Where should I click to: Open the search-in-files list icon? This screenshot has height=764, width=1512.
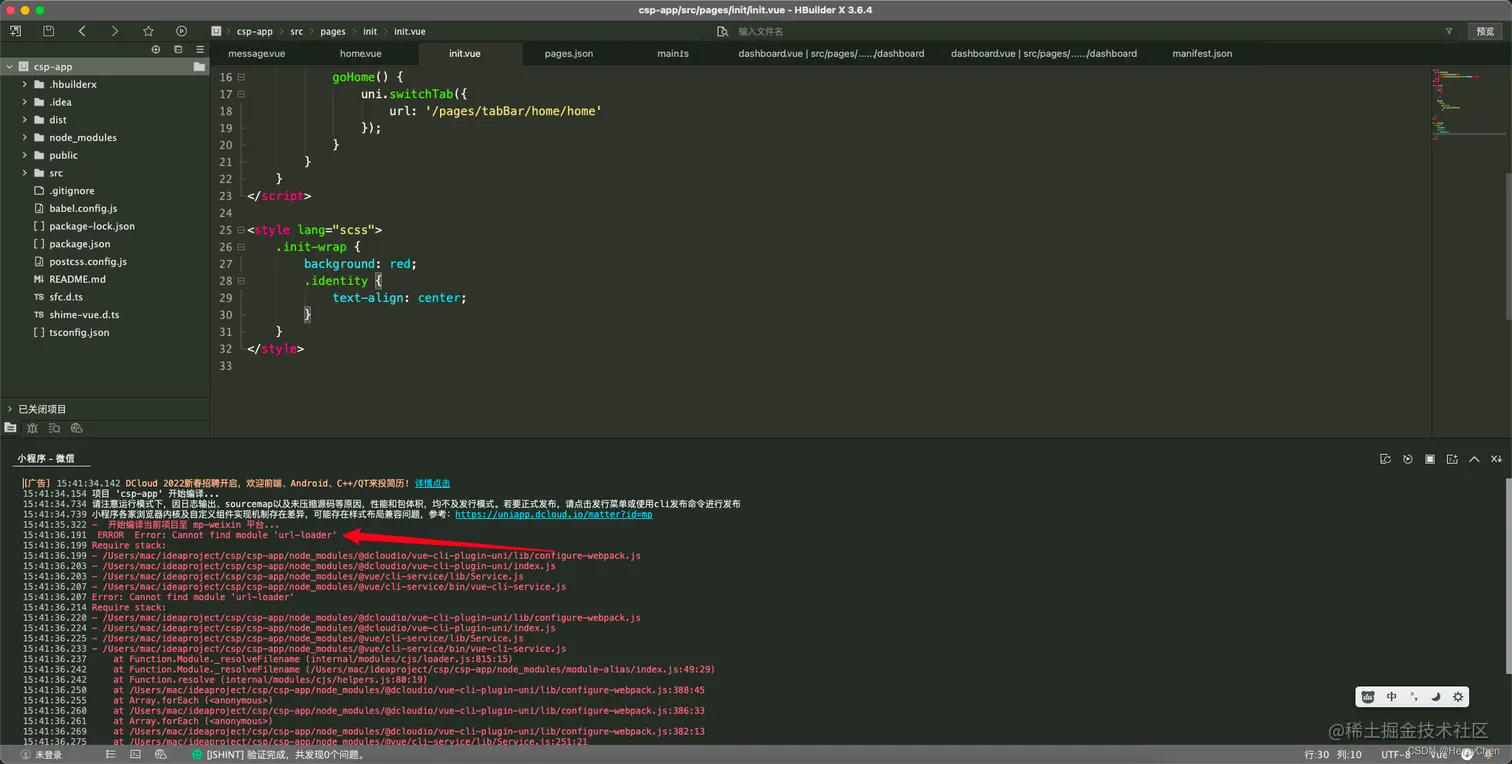pos(54,428)
